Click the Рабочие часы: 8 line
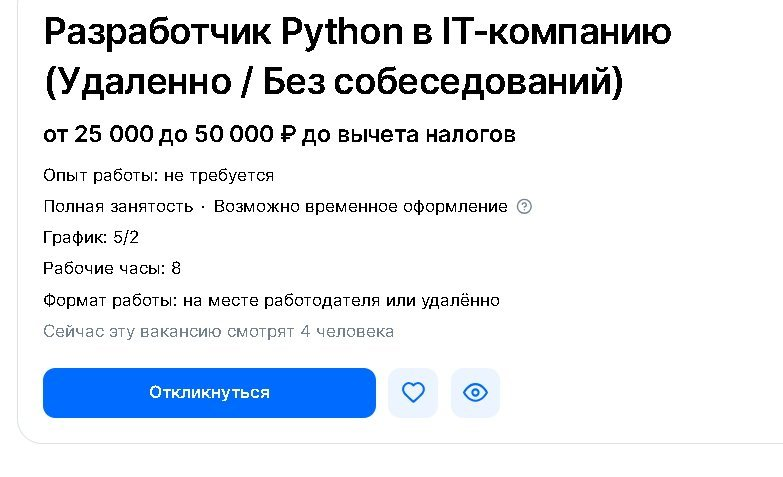Screen dimensions: 783x477 click(112, 269)
